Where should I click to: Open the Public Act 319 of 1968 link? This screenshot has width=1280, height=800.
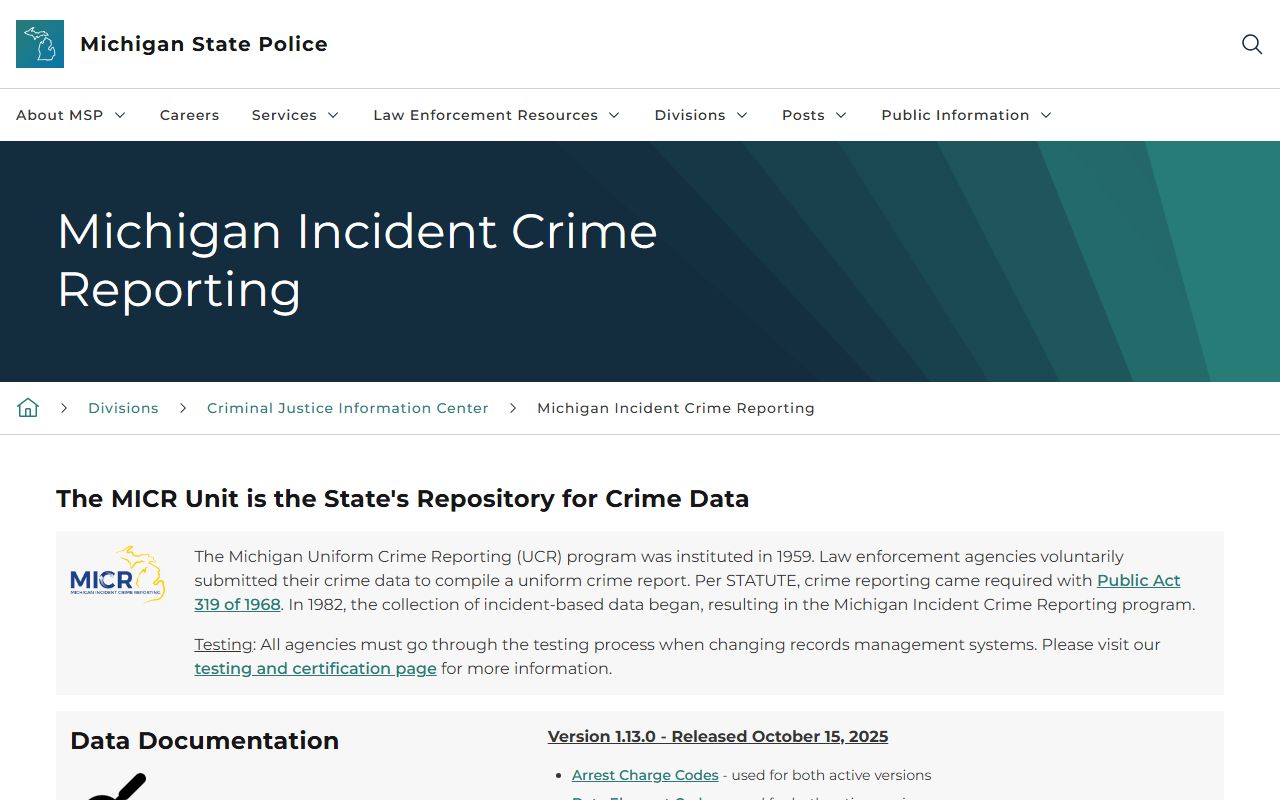(x=1139, y=580)
